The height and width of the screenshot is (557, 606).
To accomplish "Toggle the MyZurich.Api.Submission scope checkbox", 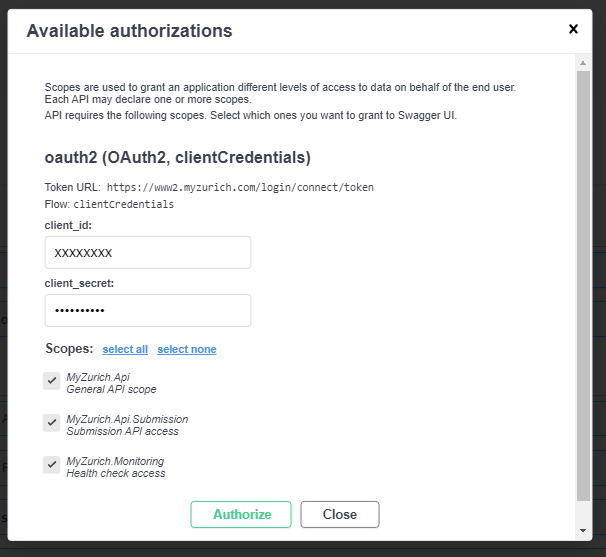I will pos(52,423).
